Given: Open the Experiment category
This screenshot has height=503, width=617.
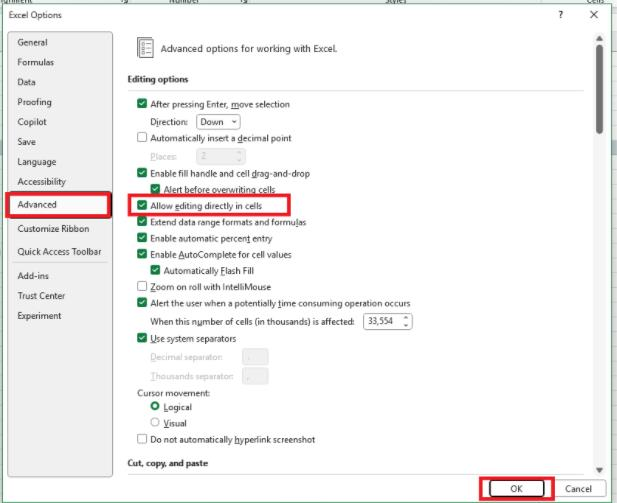Looking at the screenshot, I should [39, 316].
